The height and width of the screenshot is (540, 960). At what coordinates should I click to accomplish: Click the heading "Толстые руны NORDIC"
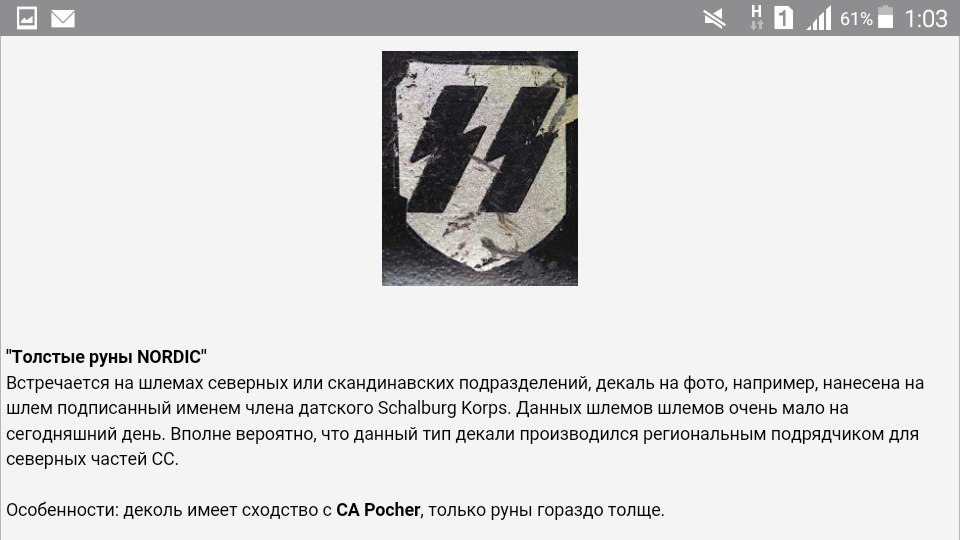click(107, 356)
